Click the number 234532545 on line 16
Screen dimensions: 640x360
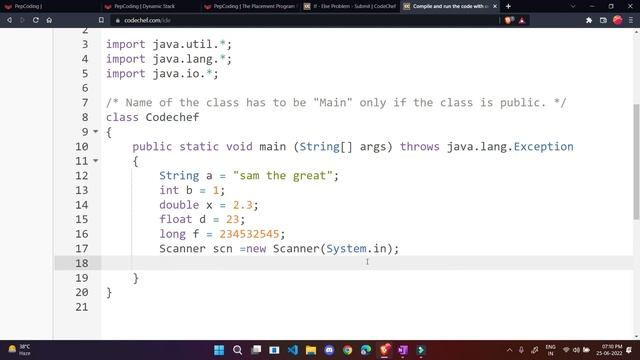coord(249,234)
